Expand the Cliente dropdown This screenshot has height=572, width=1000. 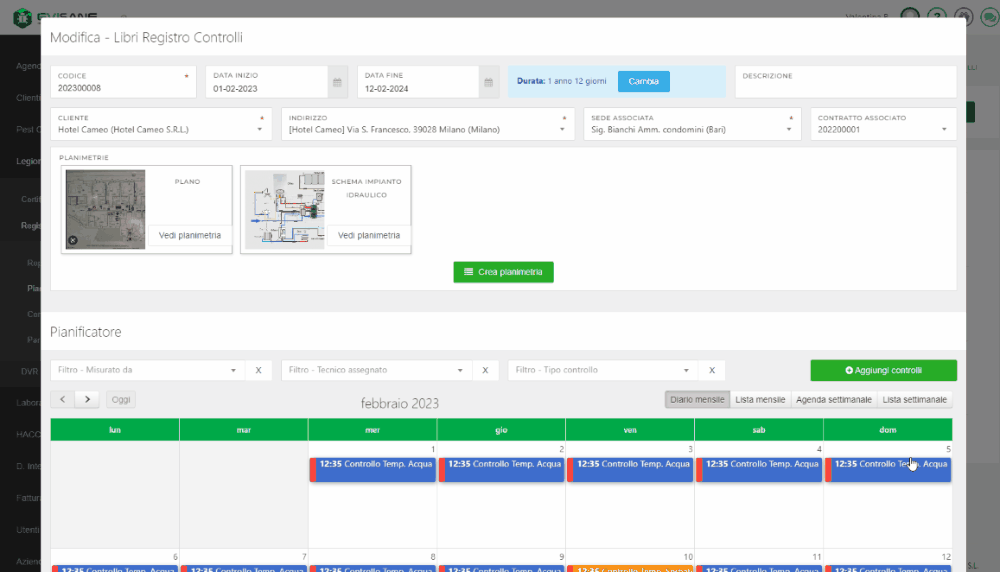(260, 129)
